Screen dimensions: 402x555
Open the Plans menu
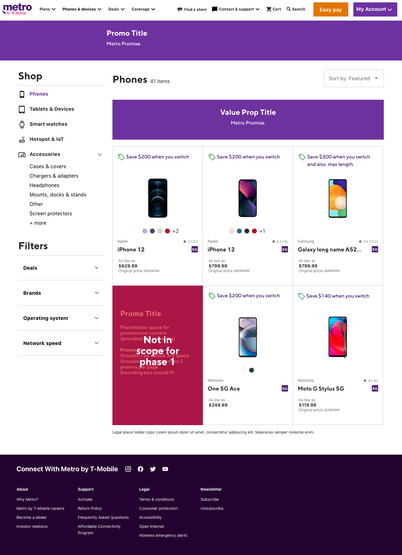pos(47,9)
